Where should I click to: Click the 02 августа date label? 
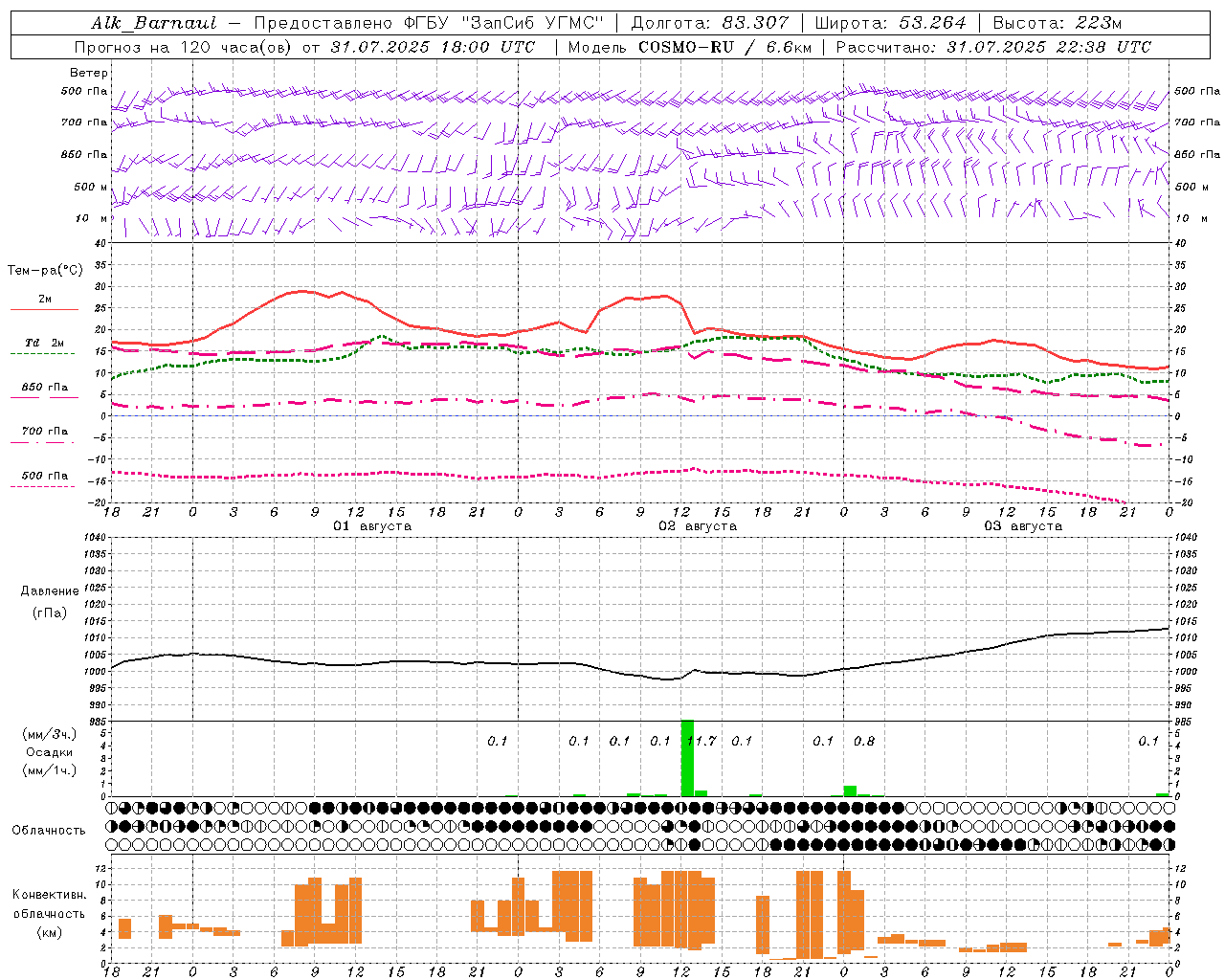coord(698,526)
